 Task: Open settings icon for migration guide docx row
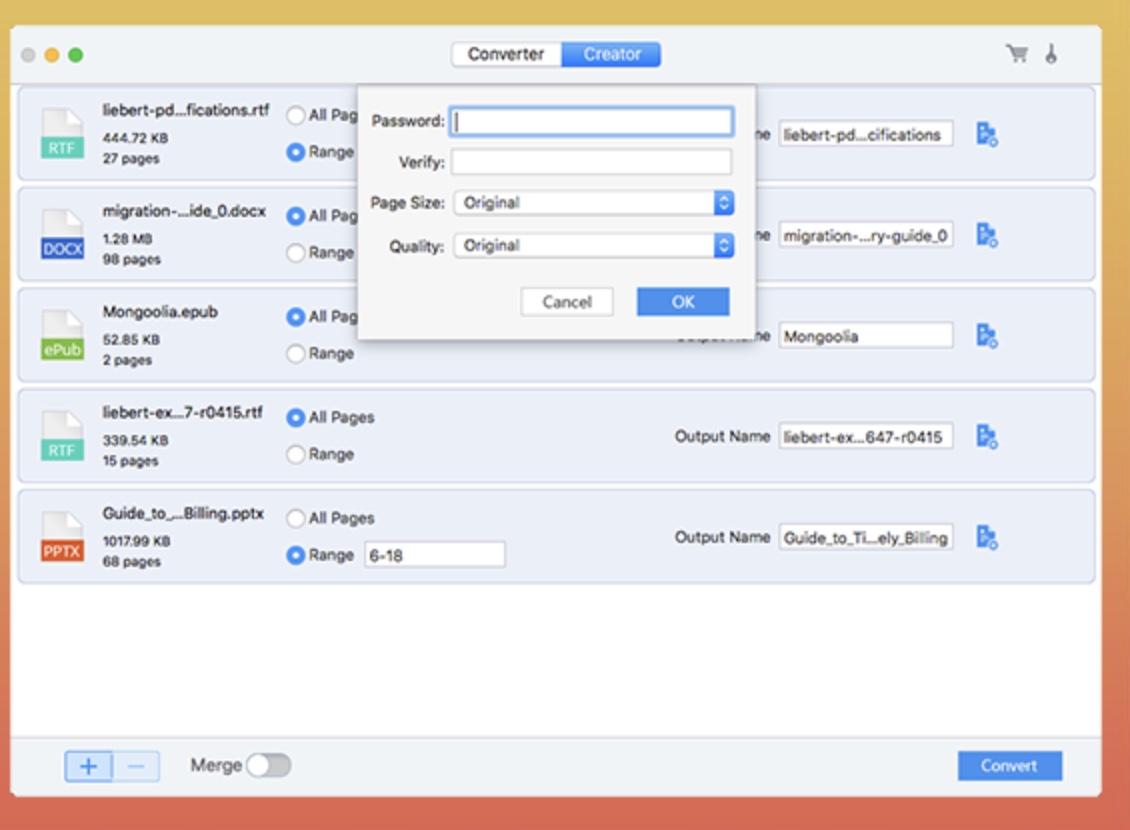[987, 235]
